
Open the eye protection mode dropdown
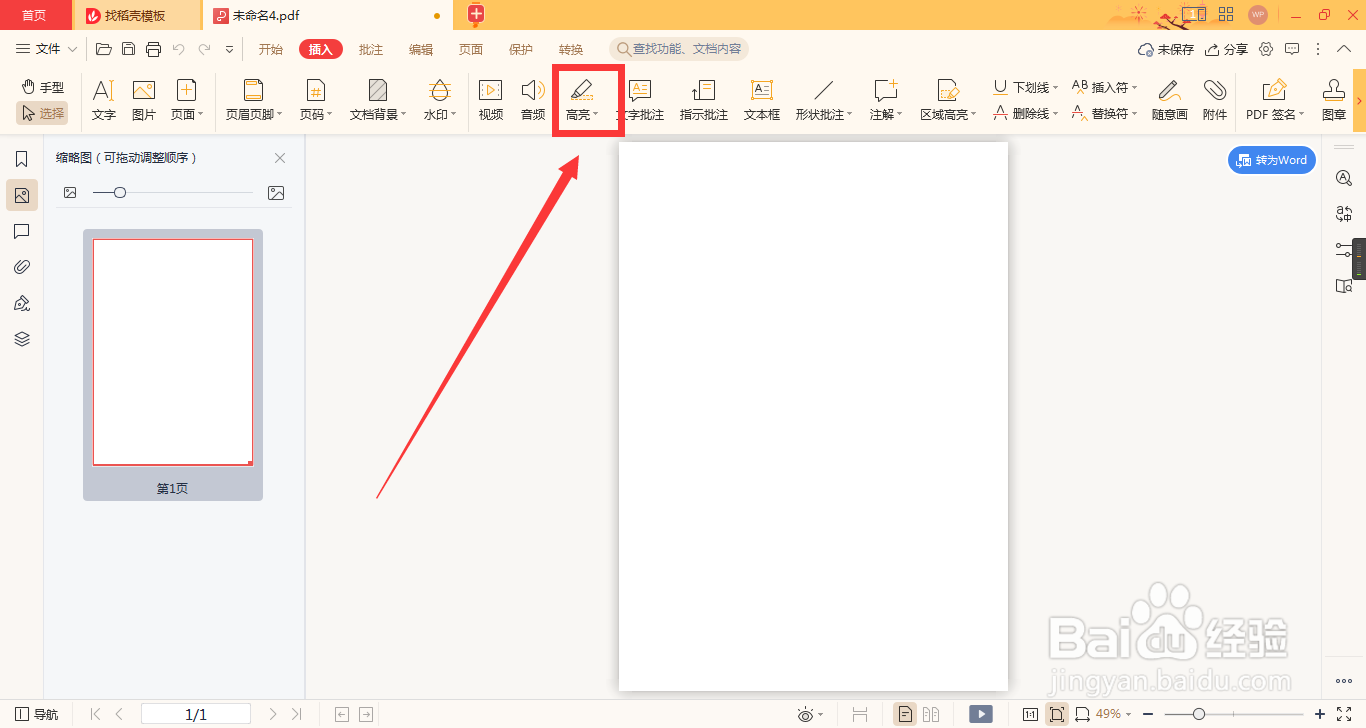click(810, 714)
